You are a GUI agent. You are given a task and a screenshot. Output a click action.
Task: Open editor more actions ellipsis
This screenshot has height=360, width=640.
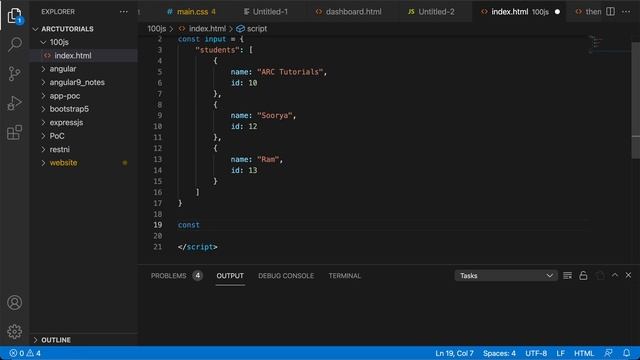(626, 12)
